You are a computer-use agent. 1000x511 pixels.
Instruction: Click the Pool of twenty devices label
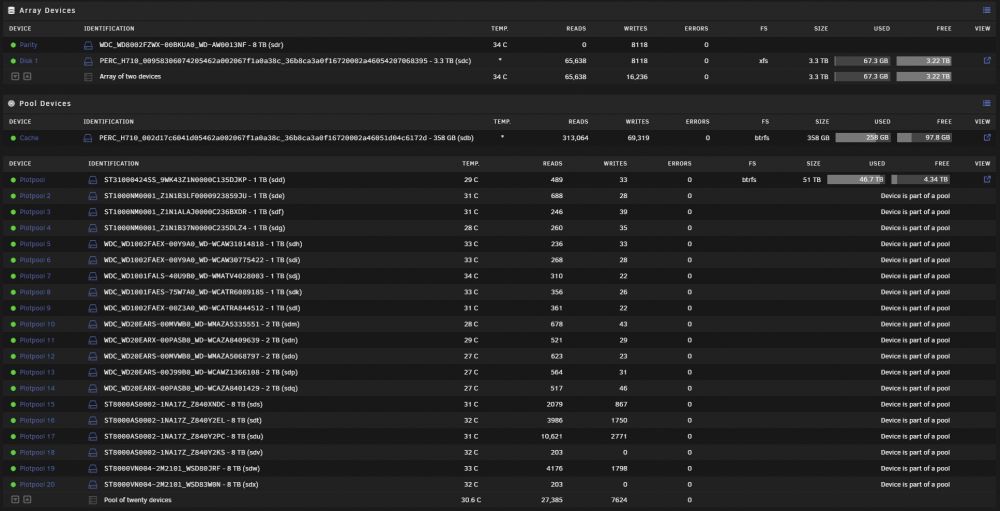138,500
